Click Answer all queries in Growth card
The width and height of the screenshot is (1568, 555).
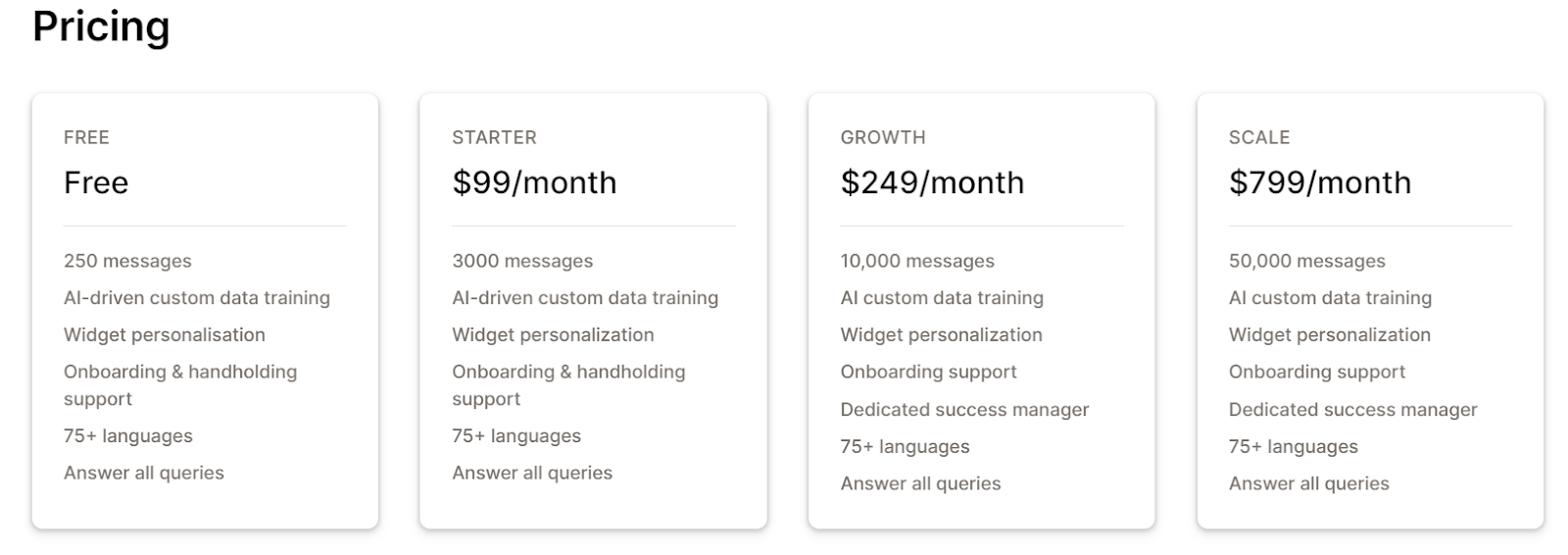point(920,483)
